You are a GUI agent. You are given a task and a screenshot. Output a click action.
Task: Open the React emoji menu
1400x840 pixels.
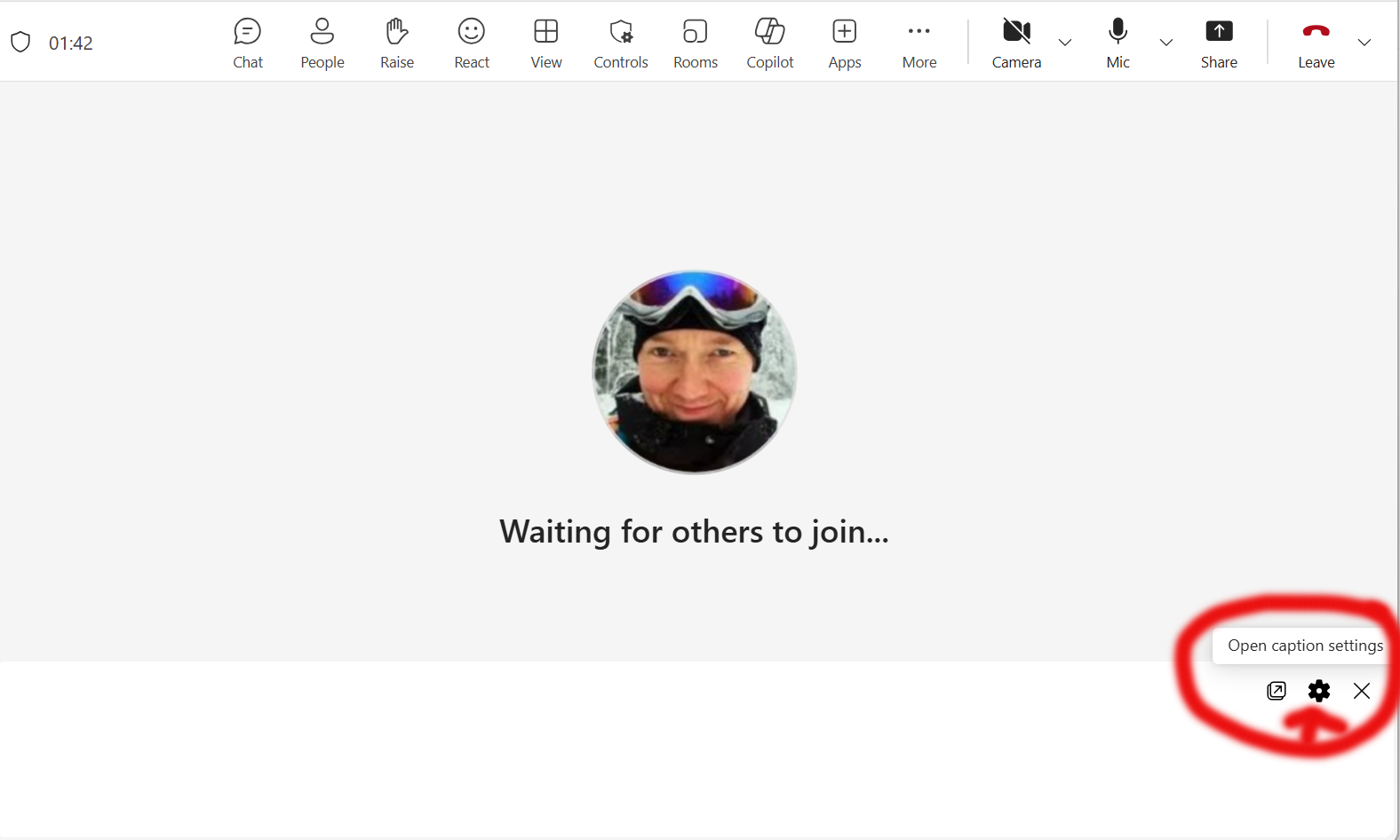pyautogui.click(x=472, y=43)
